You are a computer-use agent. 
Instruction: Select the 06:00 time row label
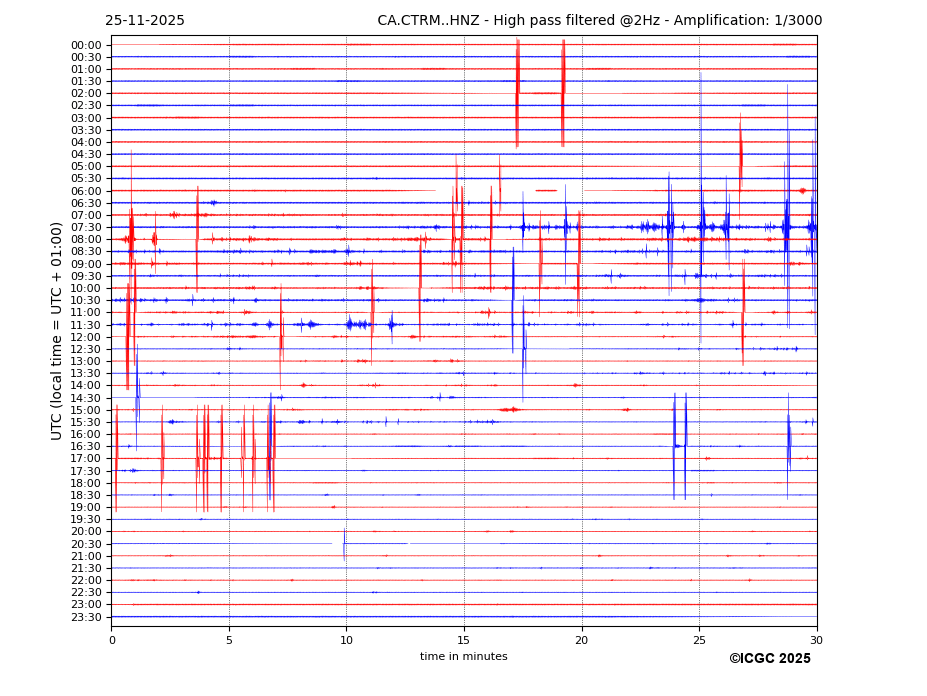click(86, 191)
